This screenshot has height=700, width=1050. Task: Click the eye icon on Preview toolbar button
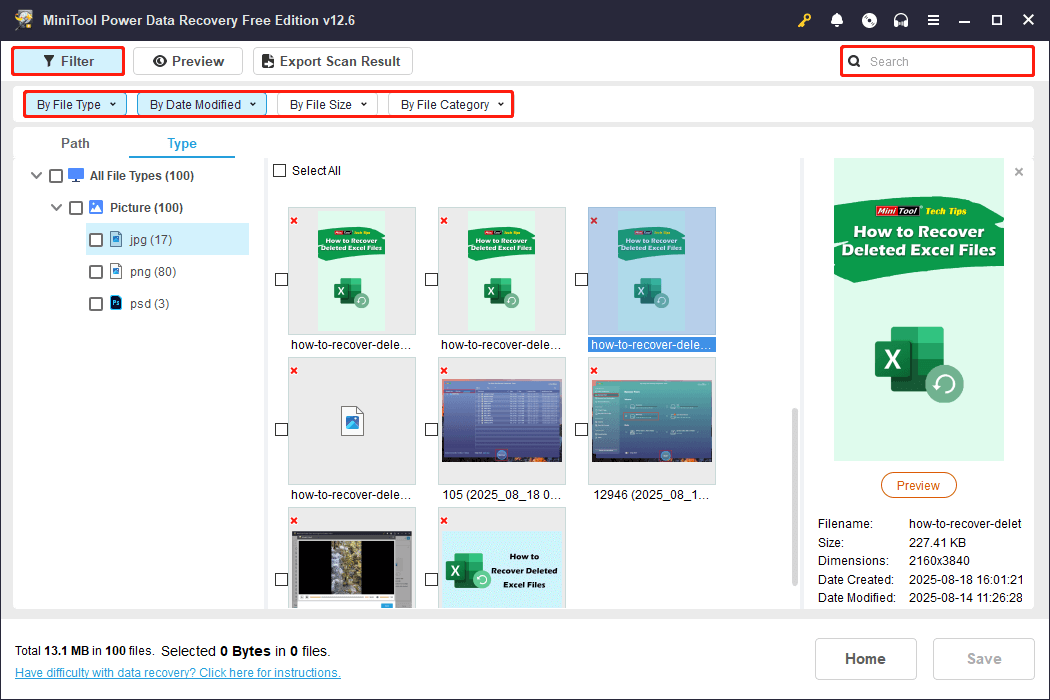tap(159, 62)
